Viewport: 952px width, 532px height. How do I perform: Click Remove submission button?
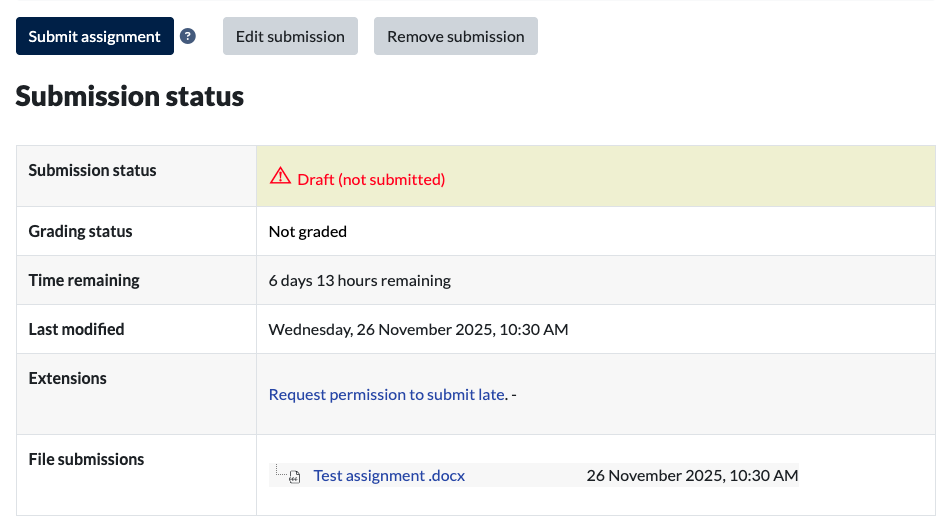pyautogui.click(x=455, y=36)
